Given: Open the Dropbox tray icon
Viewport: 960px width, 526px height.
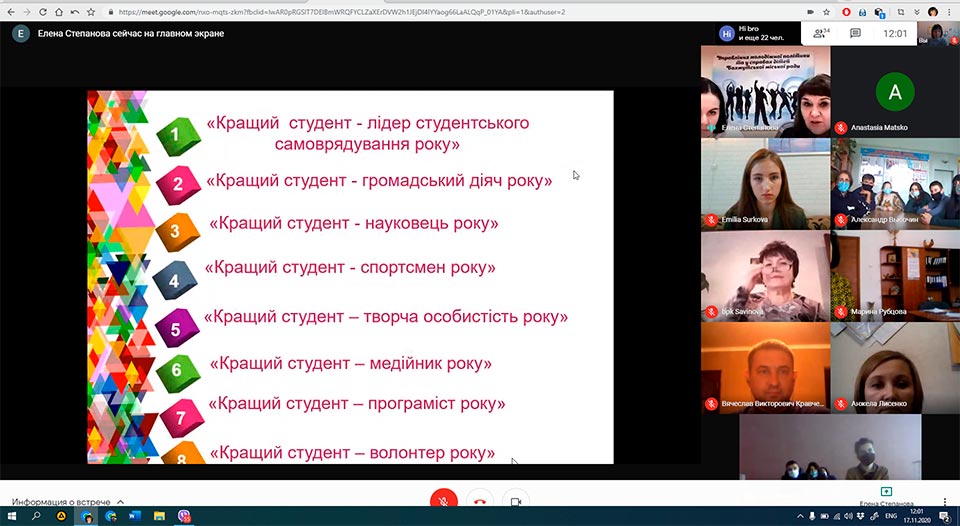Looking at the screenshot, I should click(x=861, y=517).
